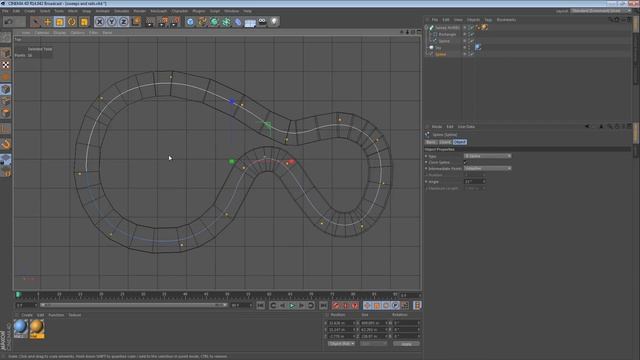Toggle the Z axis lock

(x=124, y=22)
